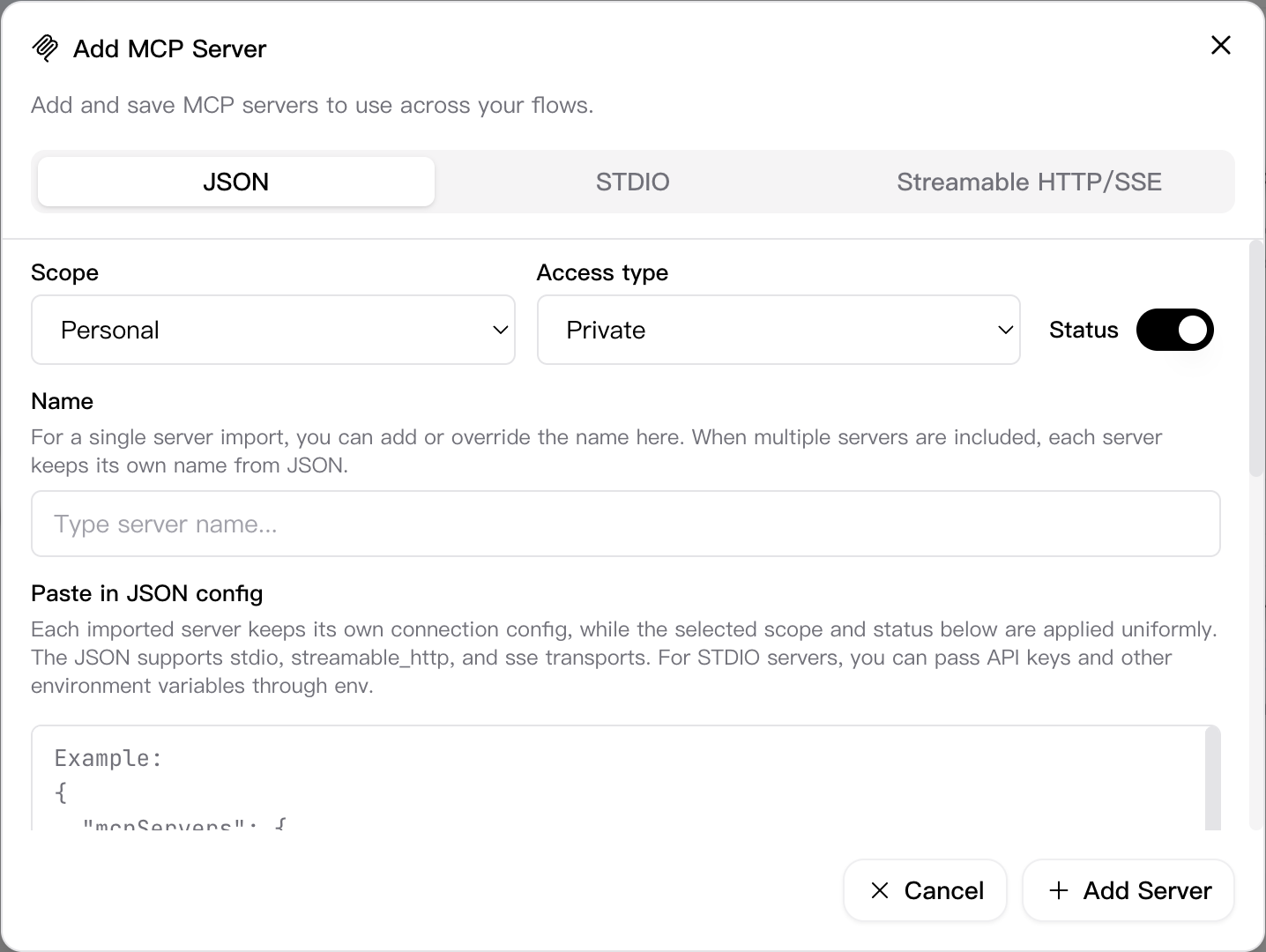Click the Add Server button
The width and height of the screenshot is (1266, 952).
click(1128, 890)
